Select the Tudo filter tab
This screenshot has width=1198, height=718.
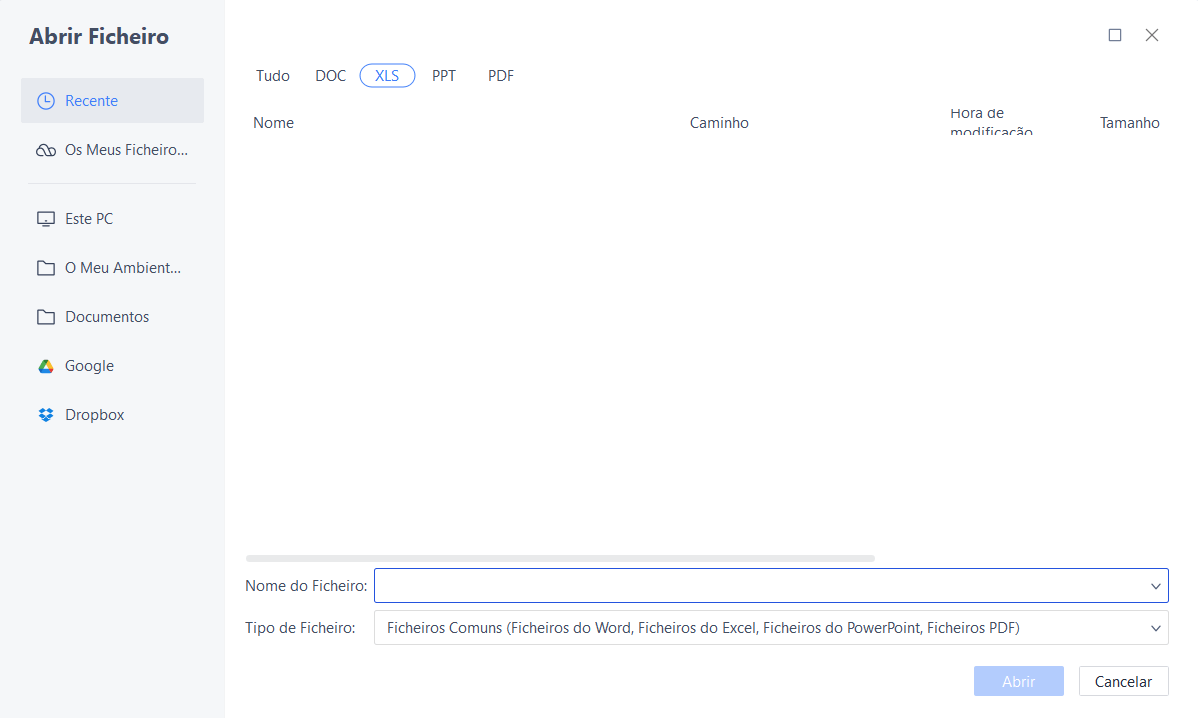click(x=272, y=75)
